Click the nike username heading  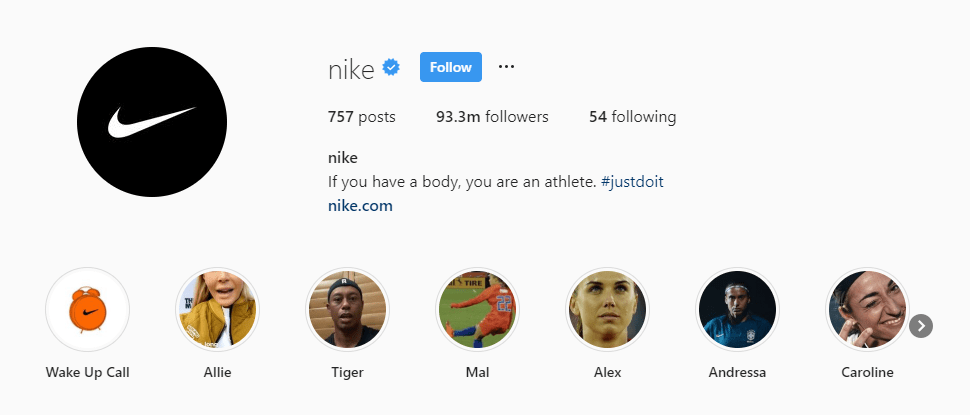click(351, 69)
